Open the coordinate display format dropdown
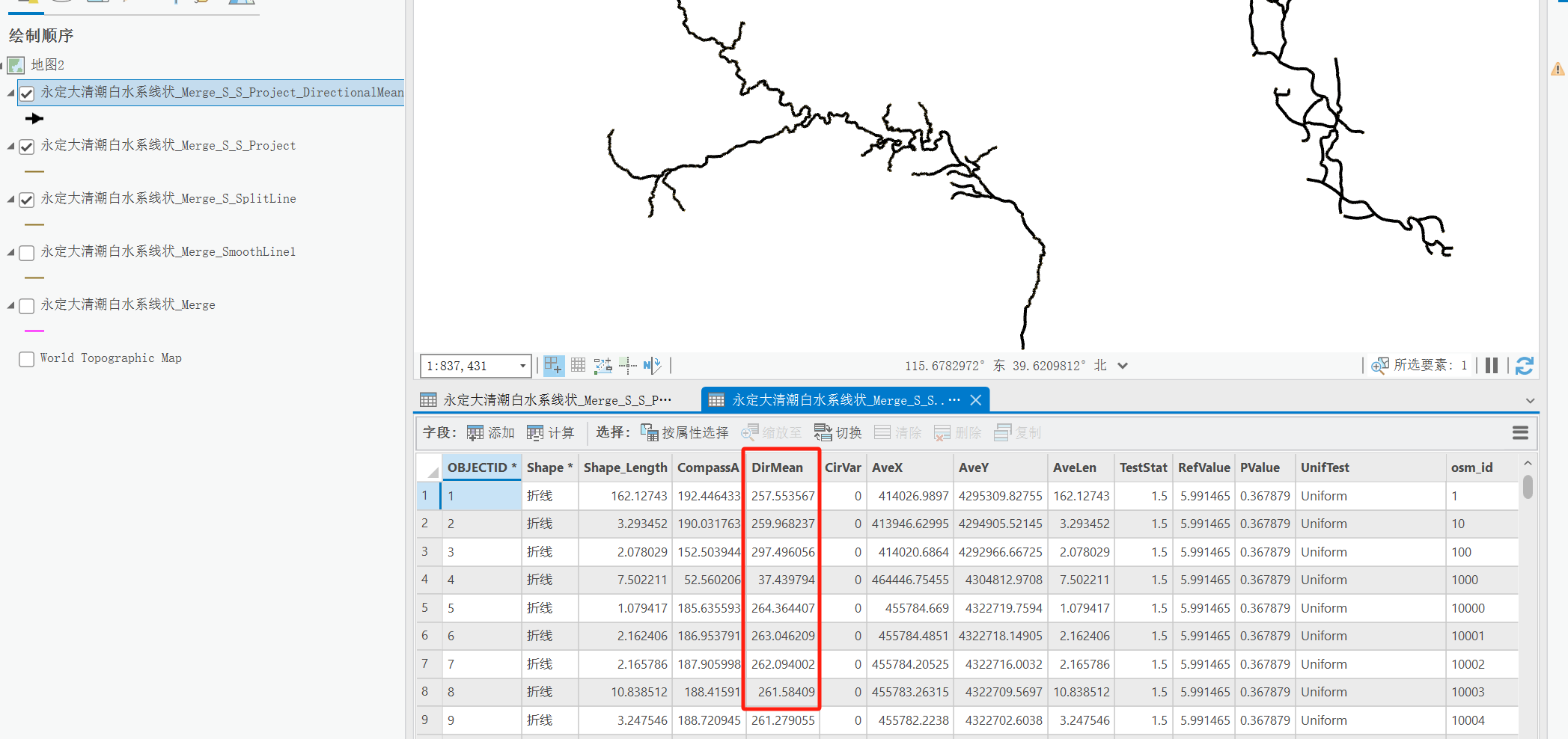1568x739 pixels. tap(1123, 366)
